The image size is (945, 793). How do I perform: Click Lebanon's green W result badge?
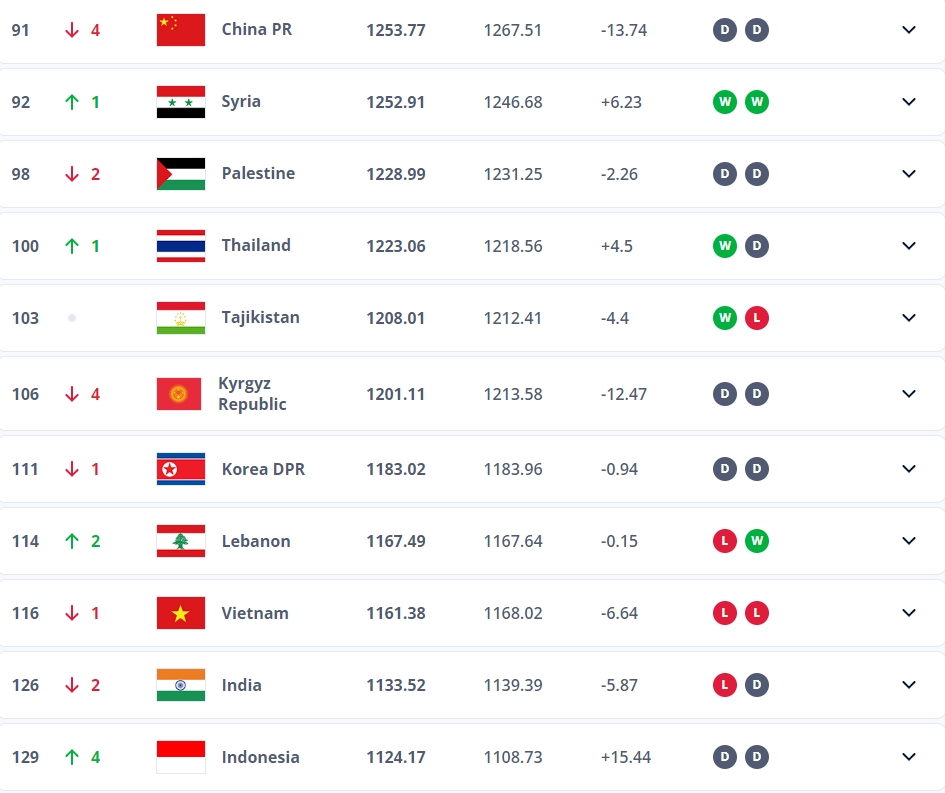[757, 541]
